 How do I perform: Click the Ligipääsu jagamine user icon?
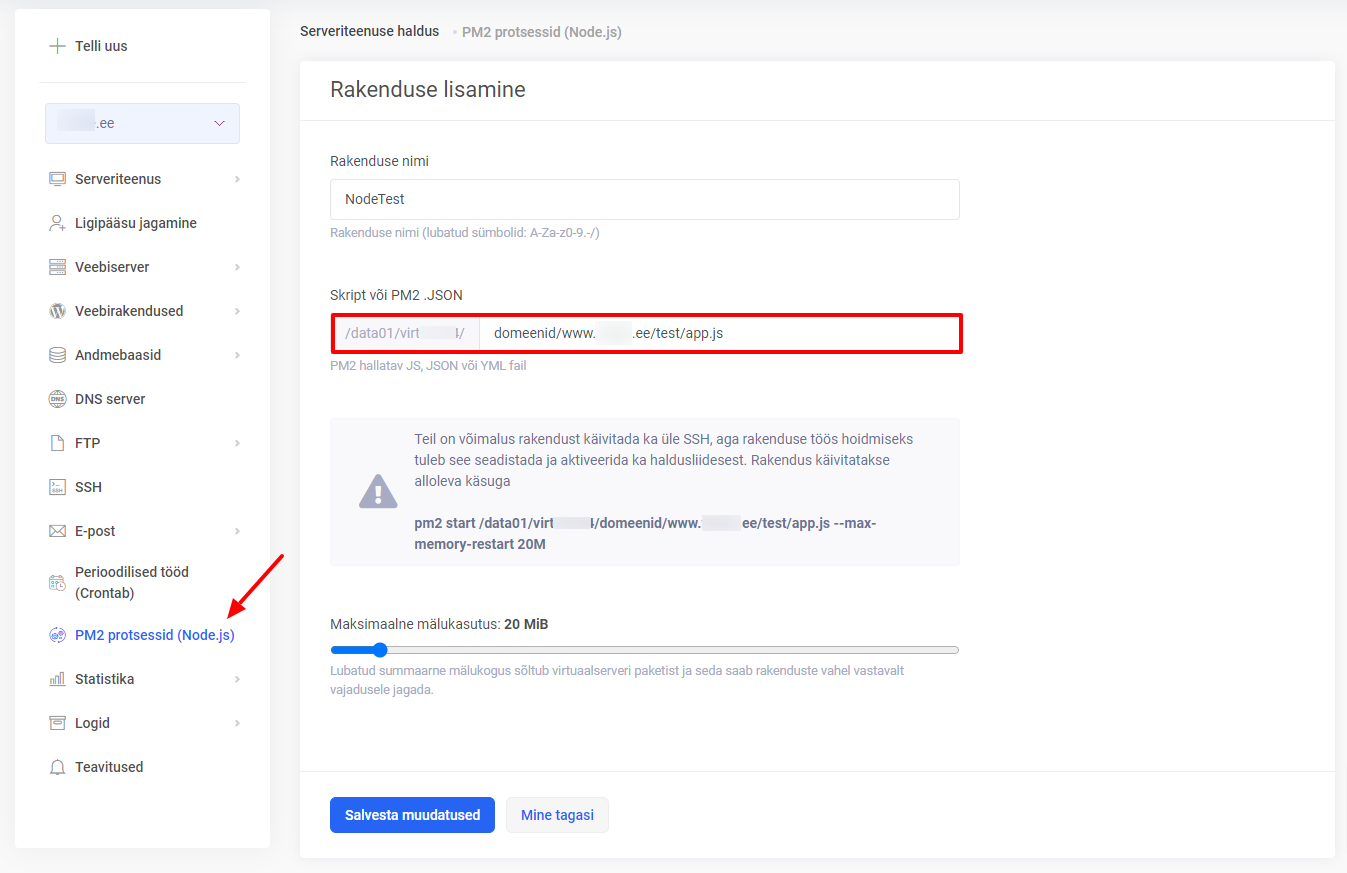(x=57, y=223)
